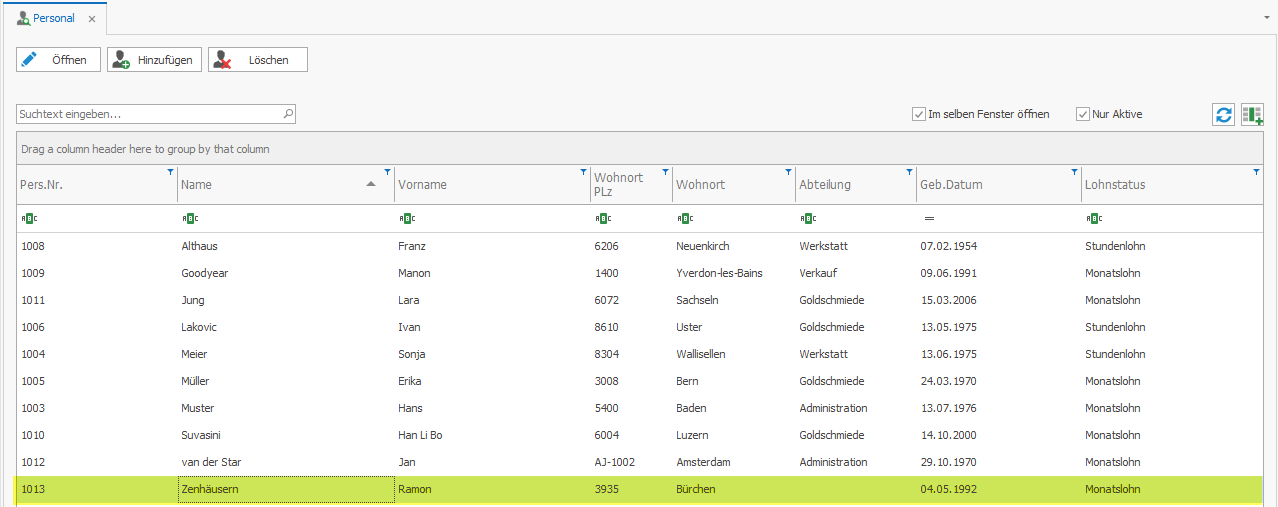Click the filter icon on Abteilung column
The width and height of the screenshot is (1278, 507).
pyautogui.click(x=909, y=172)
